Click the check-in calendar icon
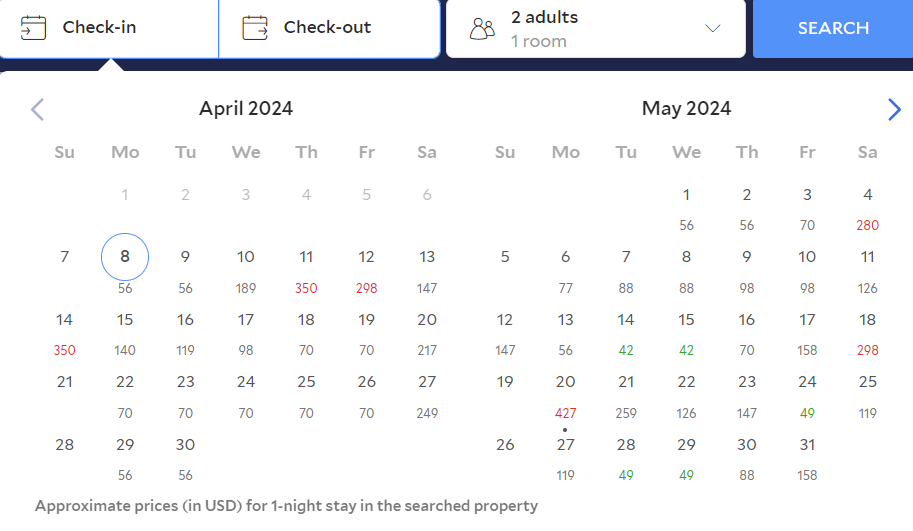The height and width of the screenshot is (531, 913). coord(34,27)
